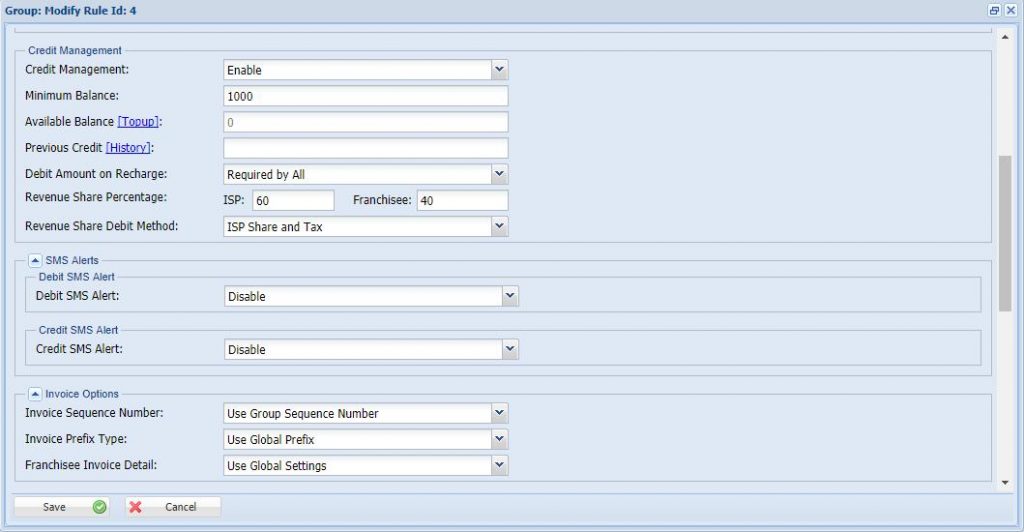Collapse the SMS Alerts section
1024x532 pixels.
pos(35,260)
